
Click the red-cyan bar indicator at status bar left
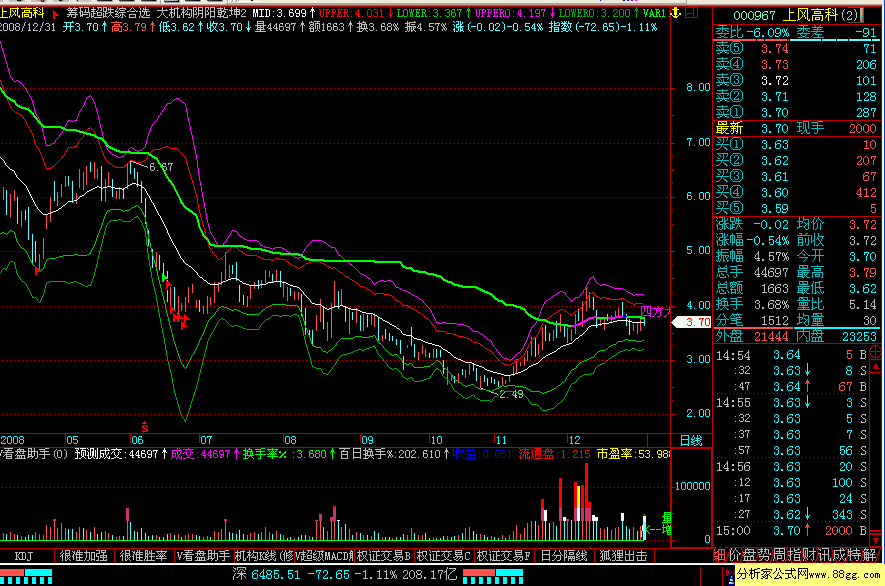click(26, 576)
